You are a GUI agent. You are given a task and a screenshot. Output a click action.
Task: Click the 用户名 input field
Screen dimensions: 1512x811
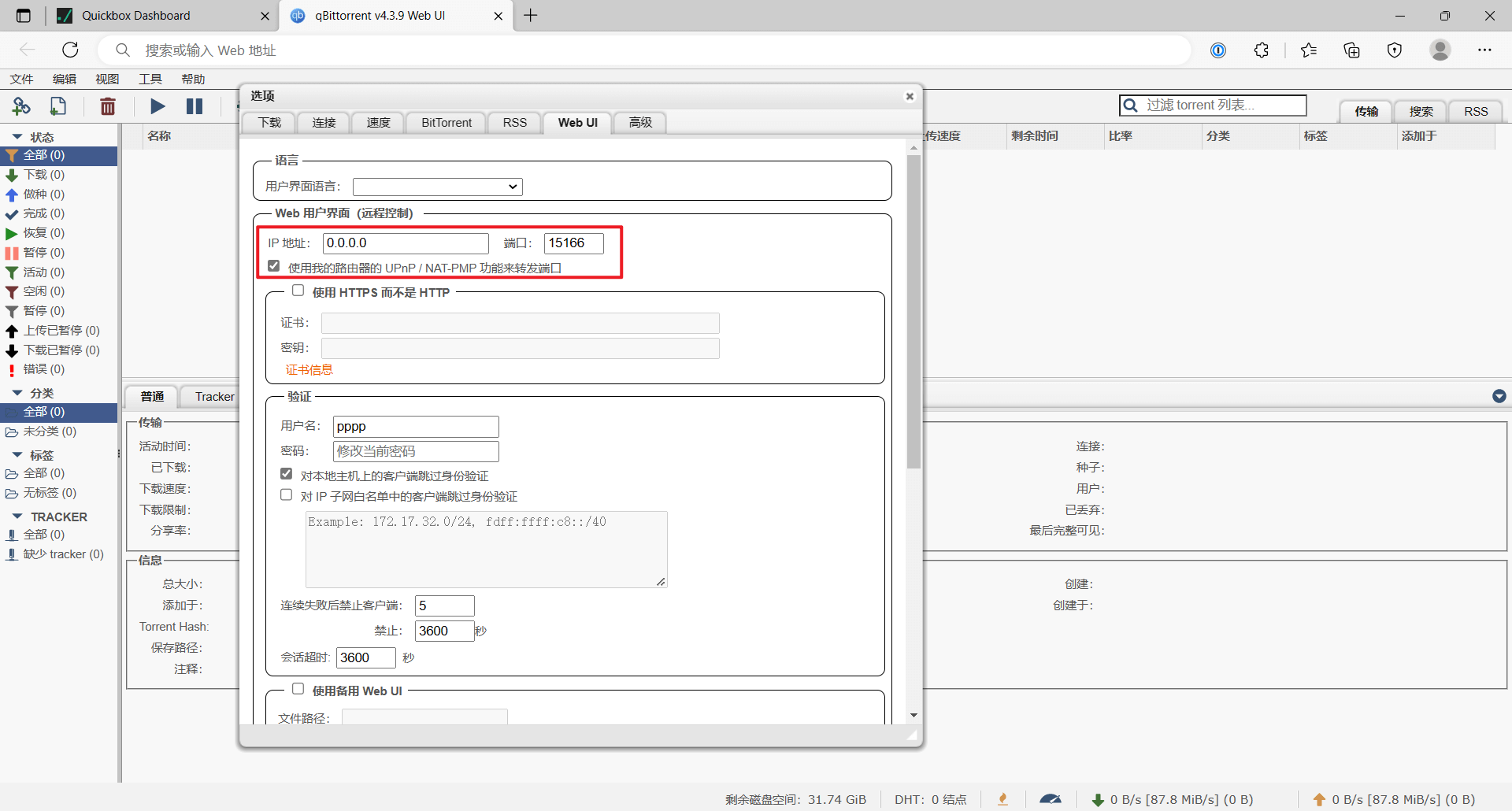click(416, 427)
